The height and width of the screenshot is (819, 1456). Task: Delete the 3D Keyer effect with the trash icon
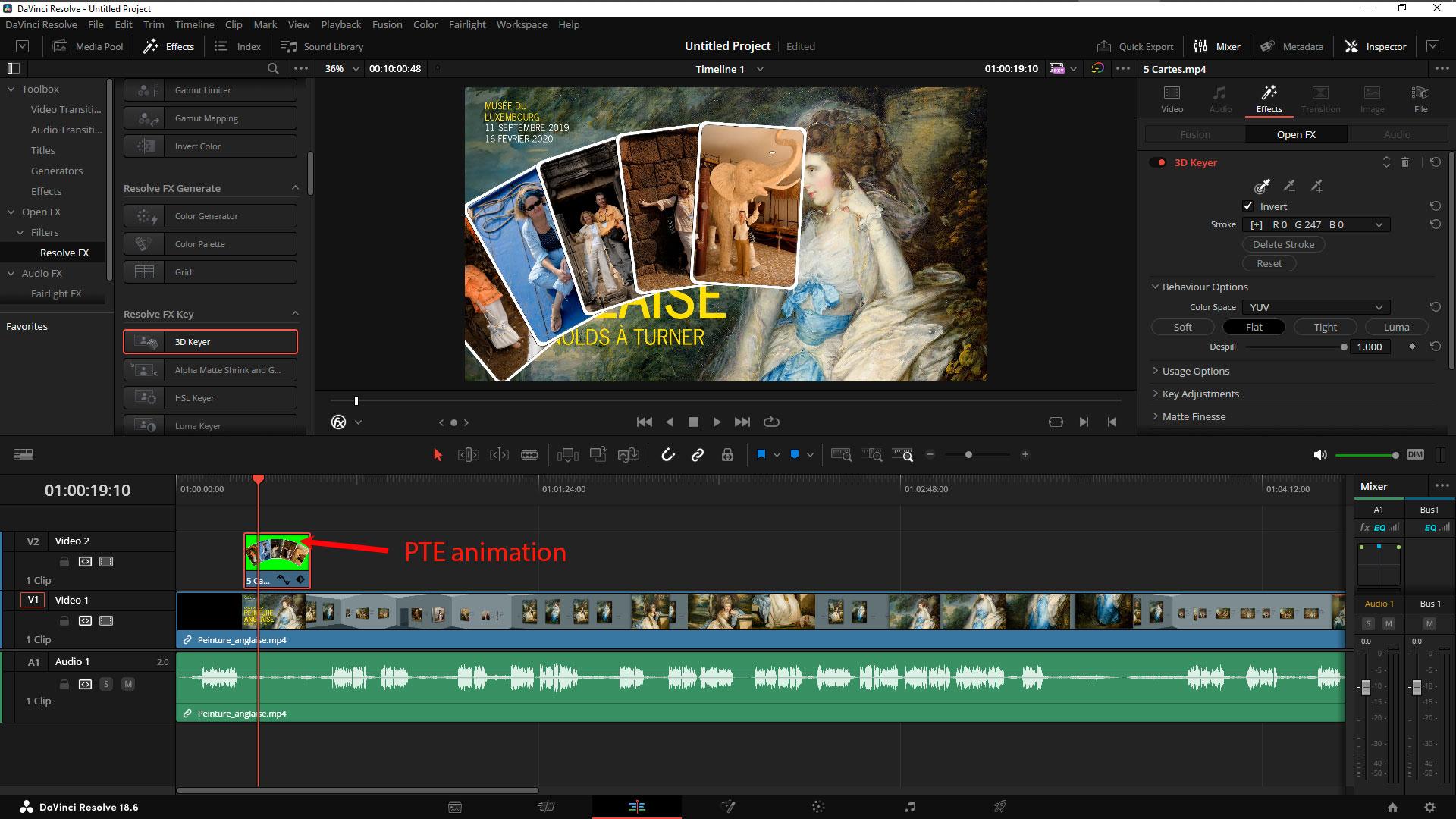pos(1405,162)
